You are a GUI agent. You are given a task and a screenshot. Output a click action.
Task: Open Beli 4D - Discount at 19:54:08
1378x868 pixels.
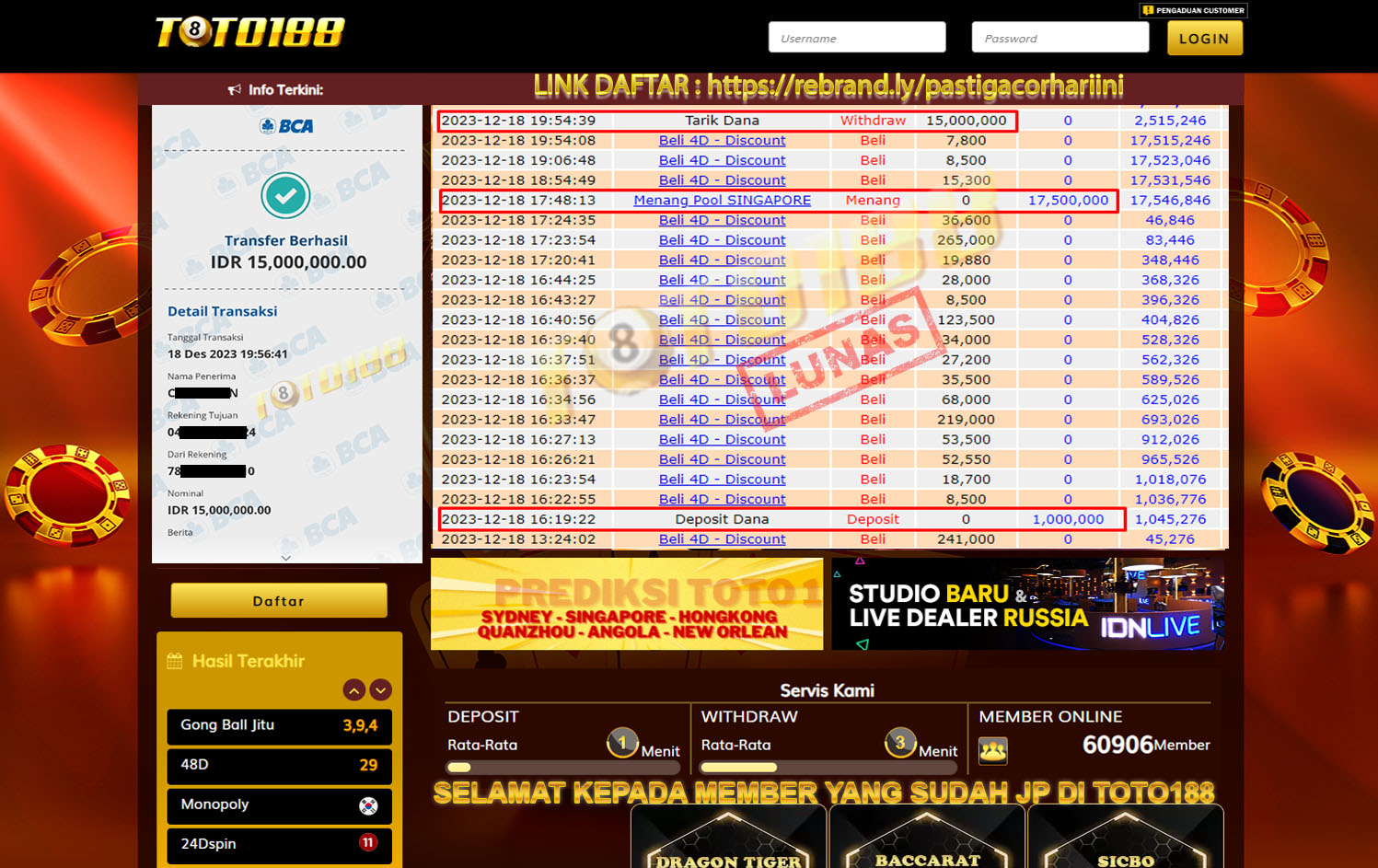[x=723, y=140]
